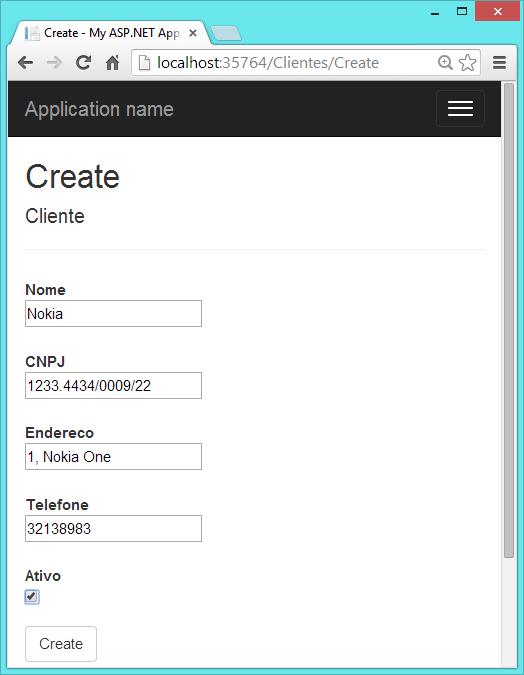This screenshot has width=524, height=675.
Task: Reload the page with the refresh icon
Action: (x=83, y=63)
